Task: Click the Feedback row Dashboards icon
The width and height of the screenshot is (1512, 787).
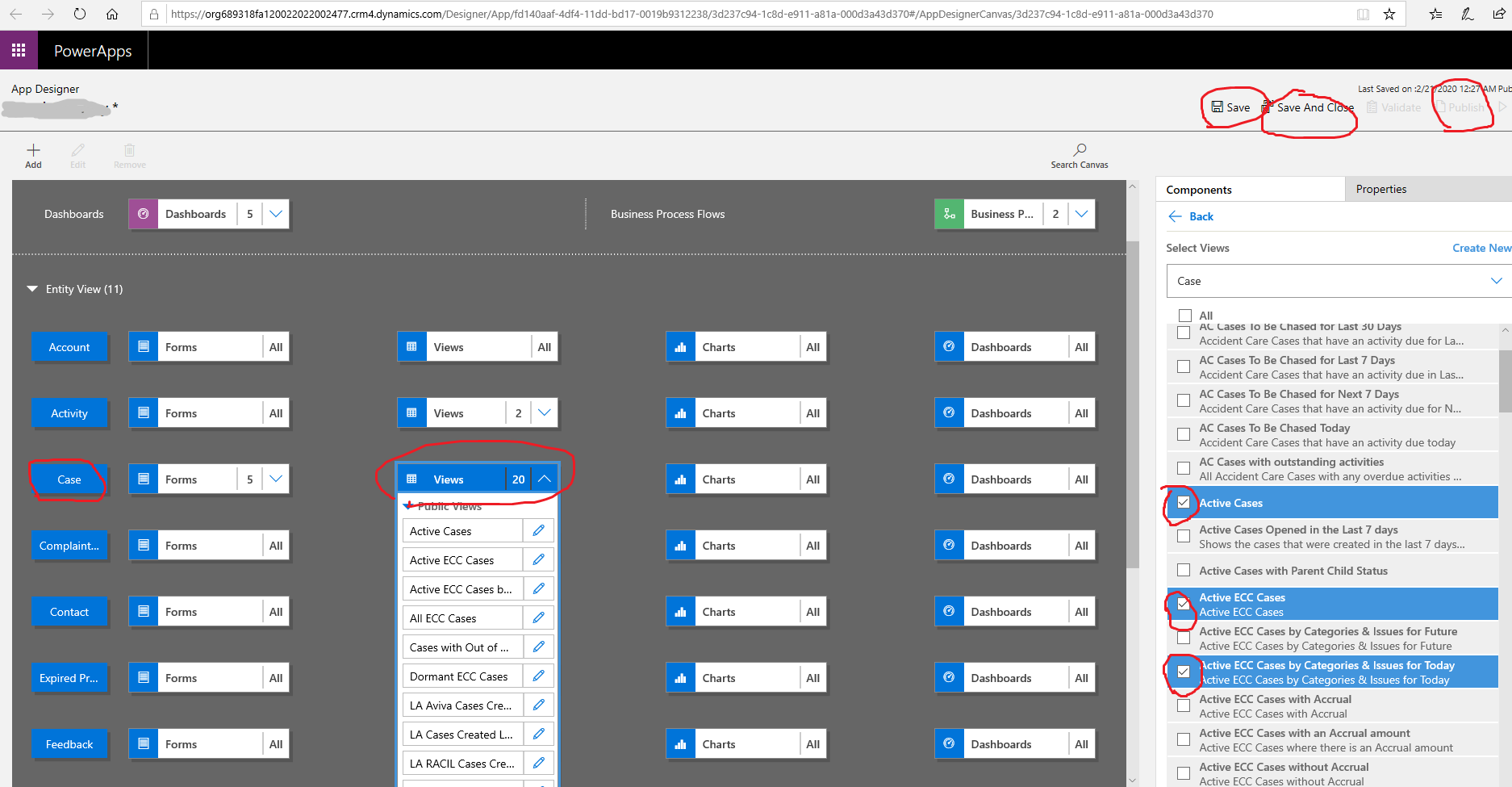Action: [x=949, y=744]
